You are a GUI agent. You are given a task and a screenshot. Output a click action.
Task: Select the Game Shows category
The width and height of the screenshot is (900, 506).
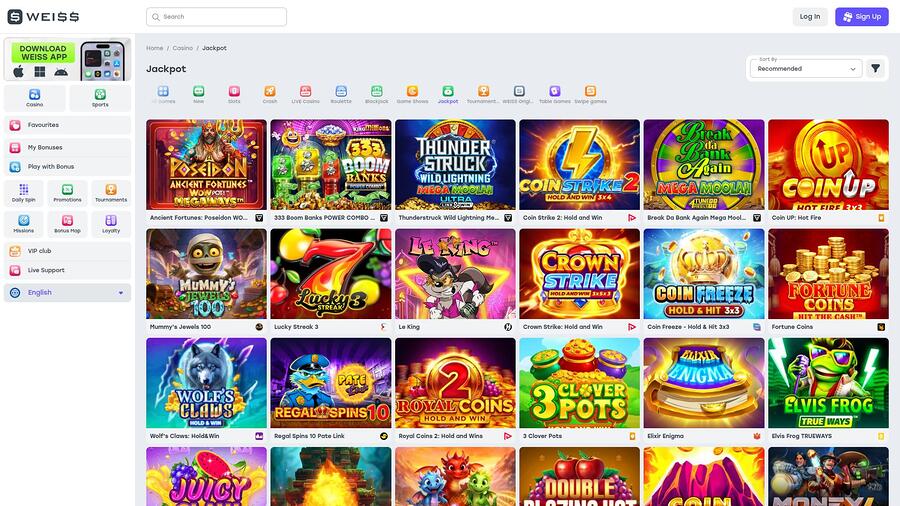click(412, 94)
